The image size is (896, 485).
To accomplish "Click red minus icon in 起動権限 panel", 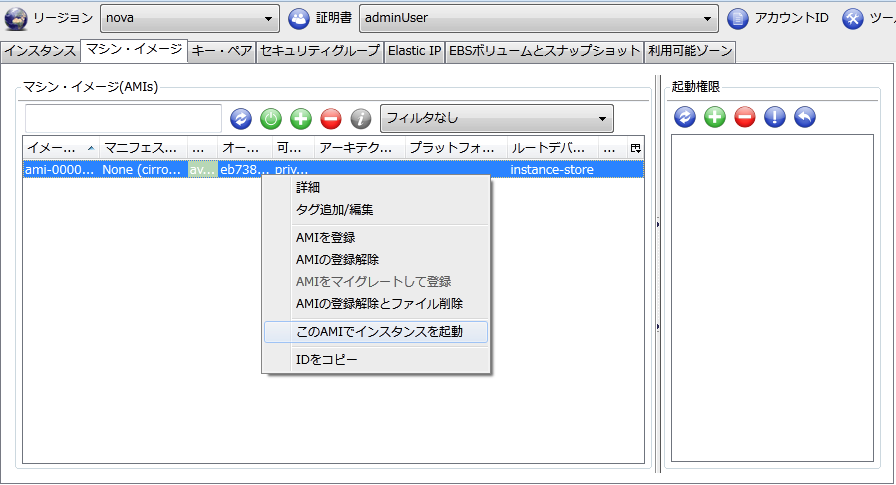I will coord(745,117).
